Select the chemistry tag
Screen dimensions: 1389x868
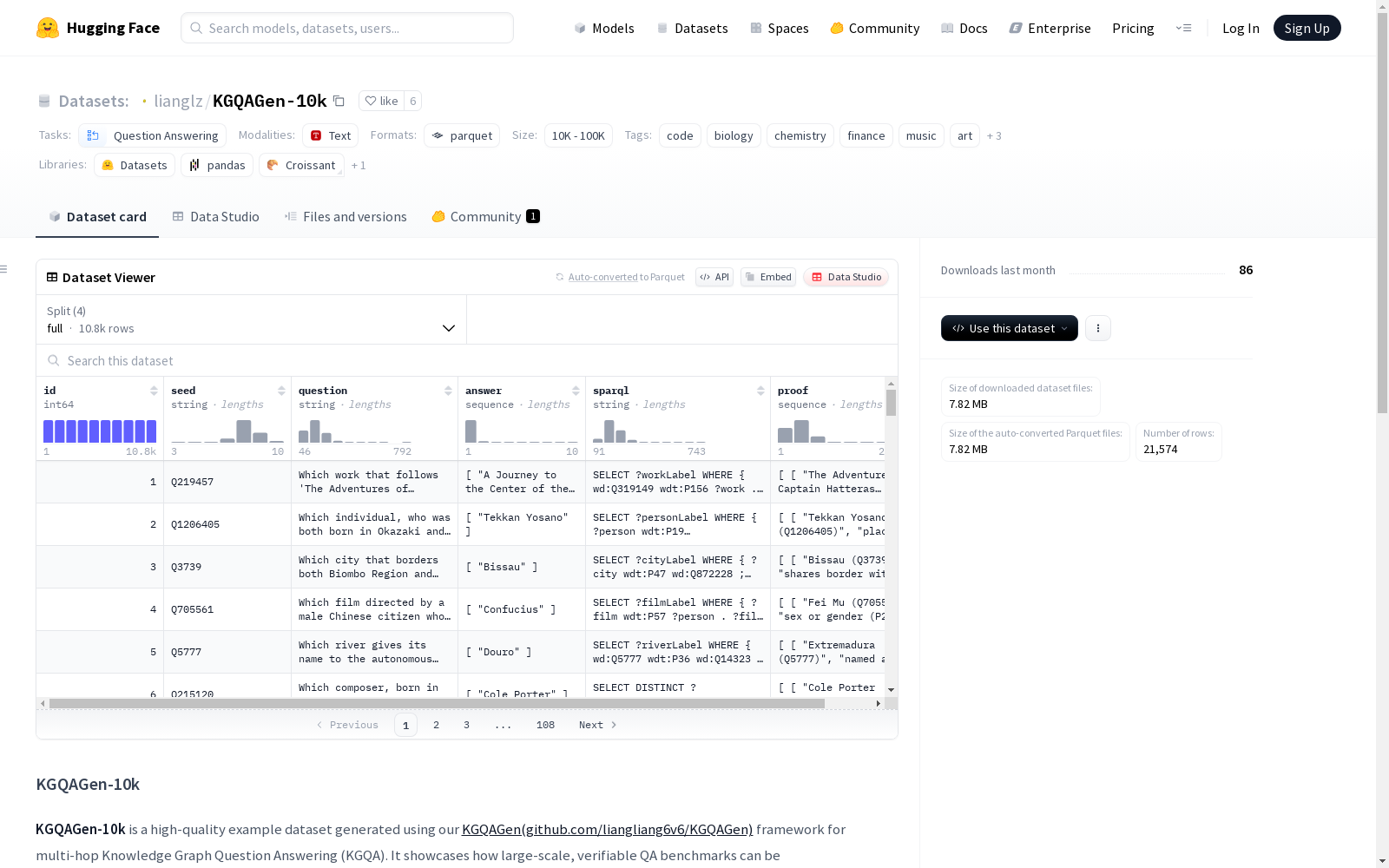800,135
